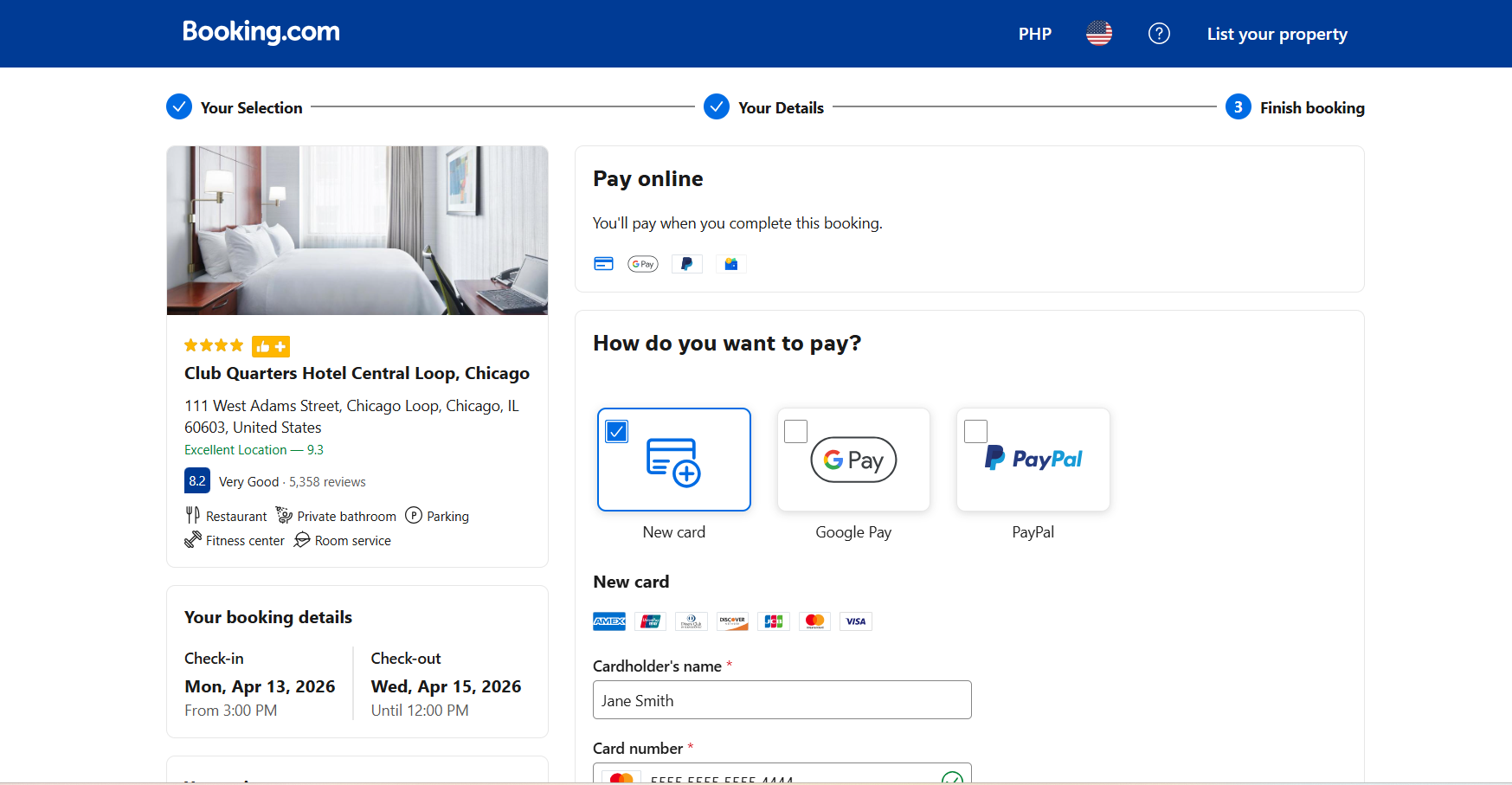Click the Restaurant fork and knife icon

(x=193, y=516)
